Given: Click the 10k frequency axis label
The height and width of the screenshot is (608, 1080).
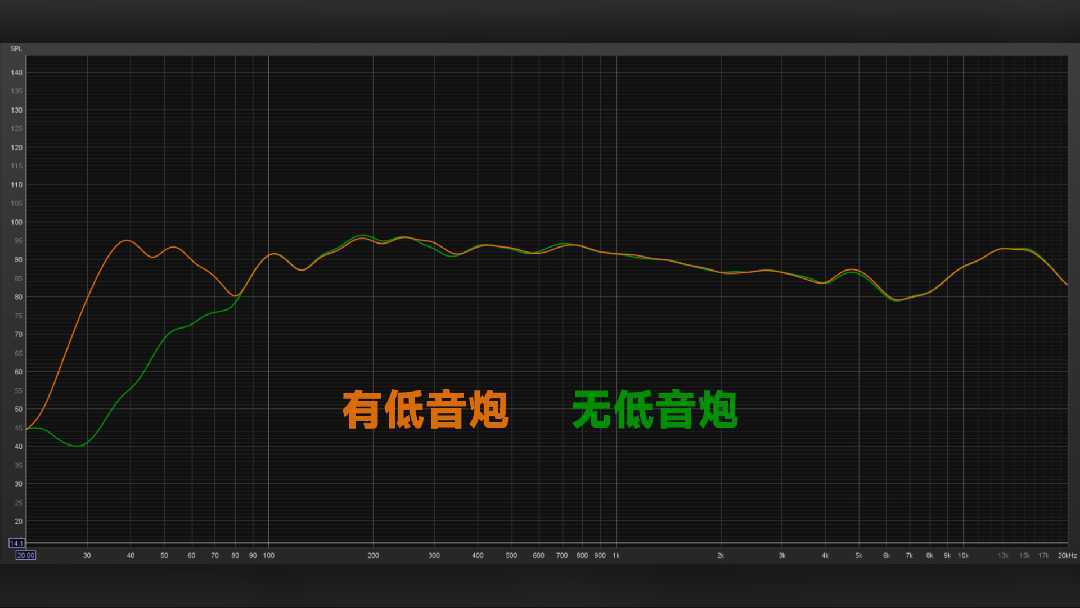Looking at the screenshot, I should point(963,555).
